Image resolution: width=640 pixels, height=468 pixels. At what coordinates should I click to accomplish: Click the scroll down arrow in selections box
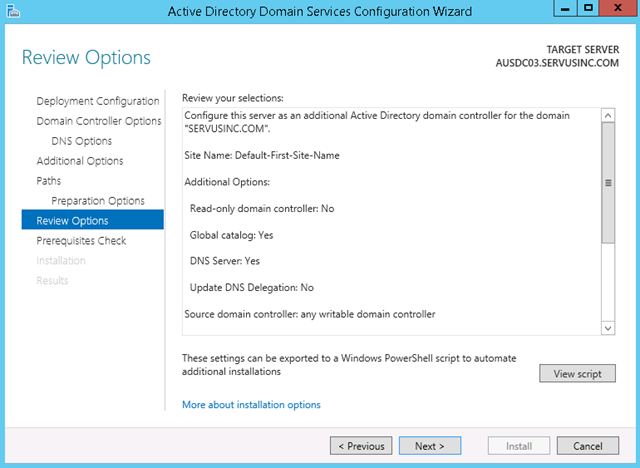608,328
